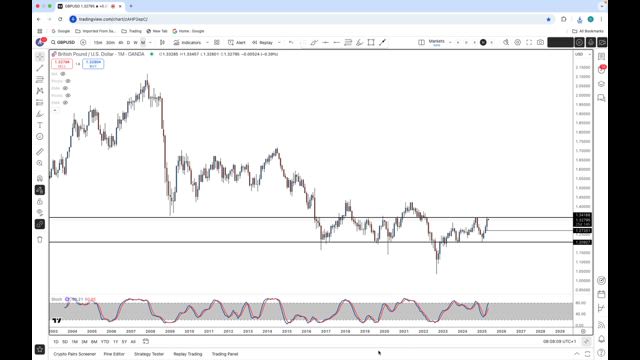Open the calendar icon in right sidebar

pyautogui.click(x=601, y=294)
